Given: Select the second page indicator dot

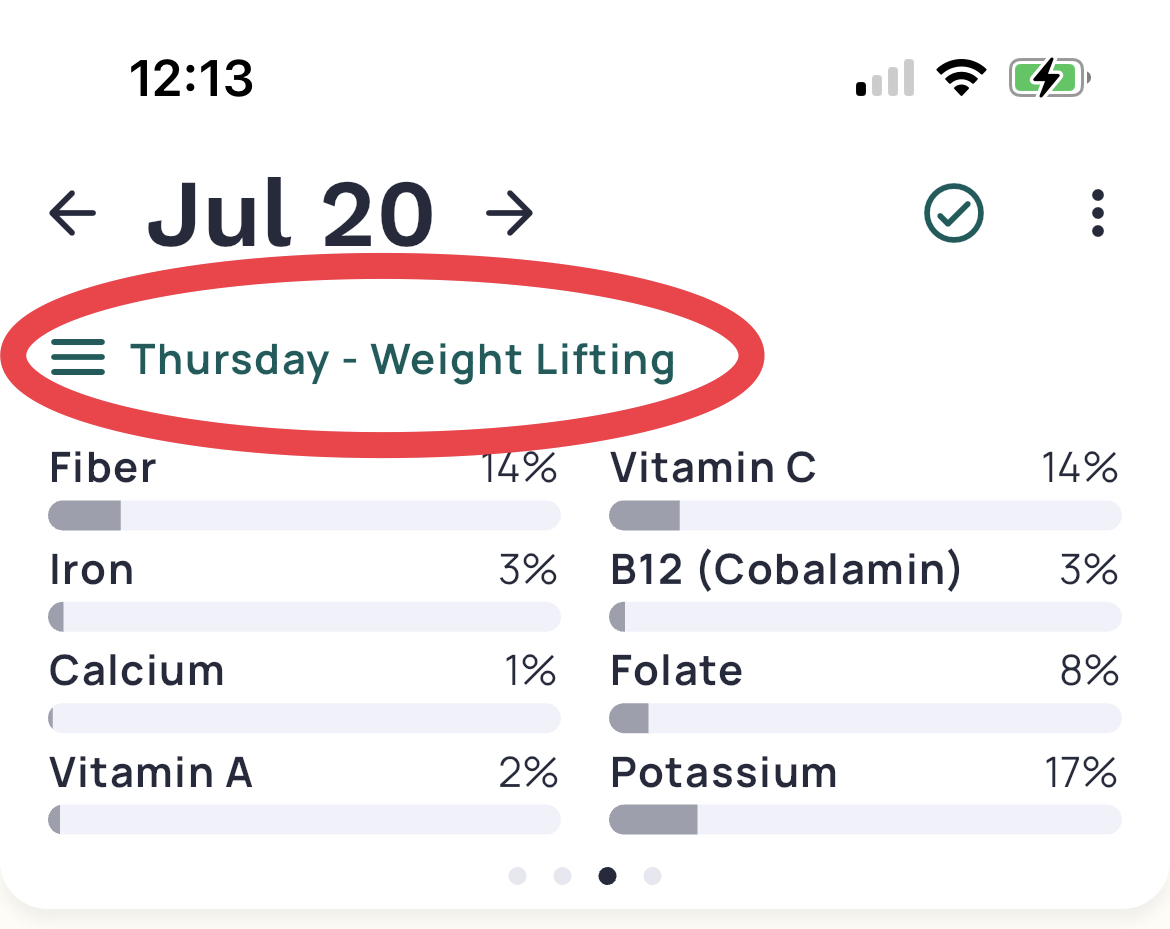Looking at the screenshot, I should tap(563, 875).
